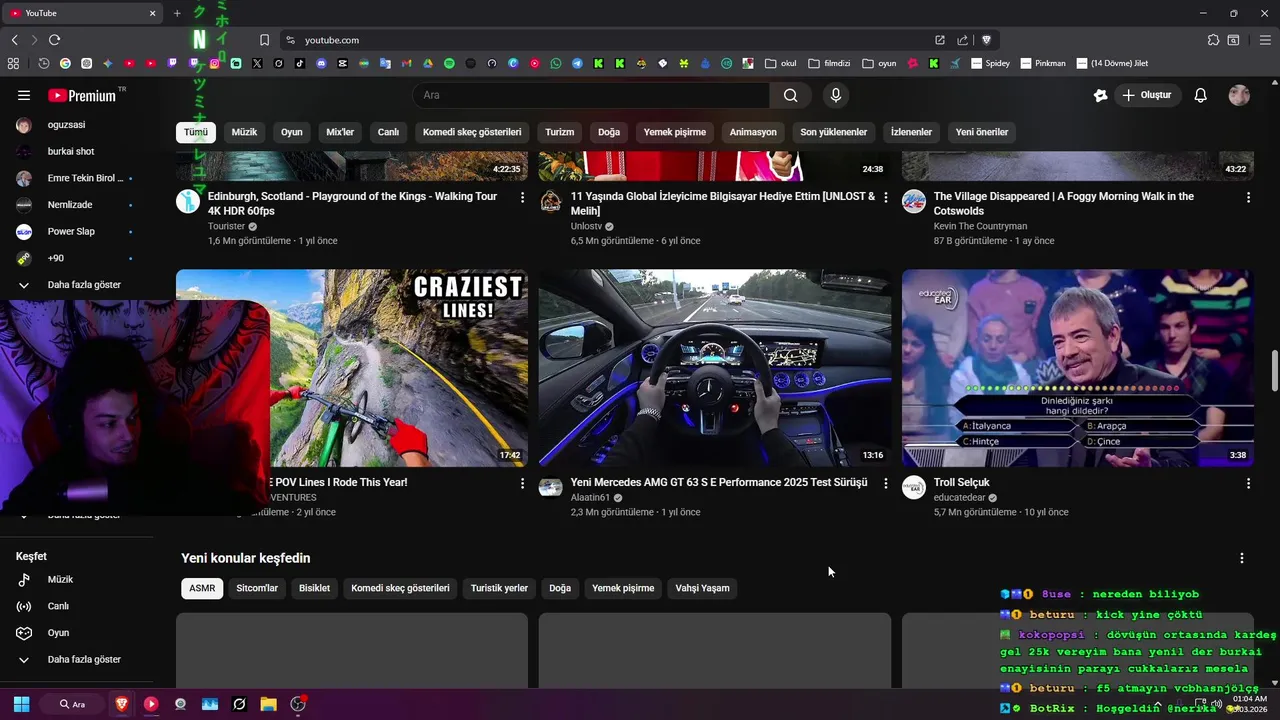Open the Instagram bookmark
Screen dimensions: 1280x720
(x=214, y=63)
